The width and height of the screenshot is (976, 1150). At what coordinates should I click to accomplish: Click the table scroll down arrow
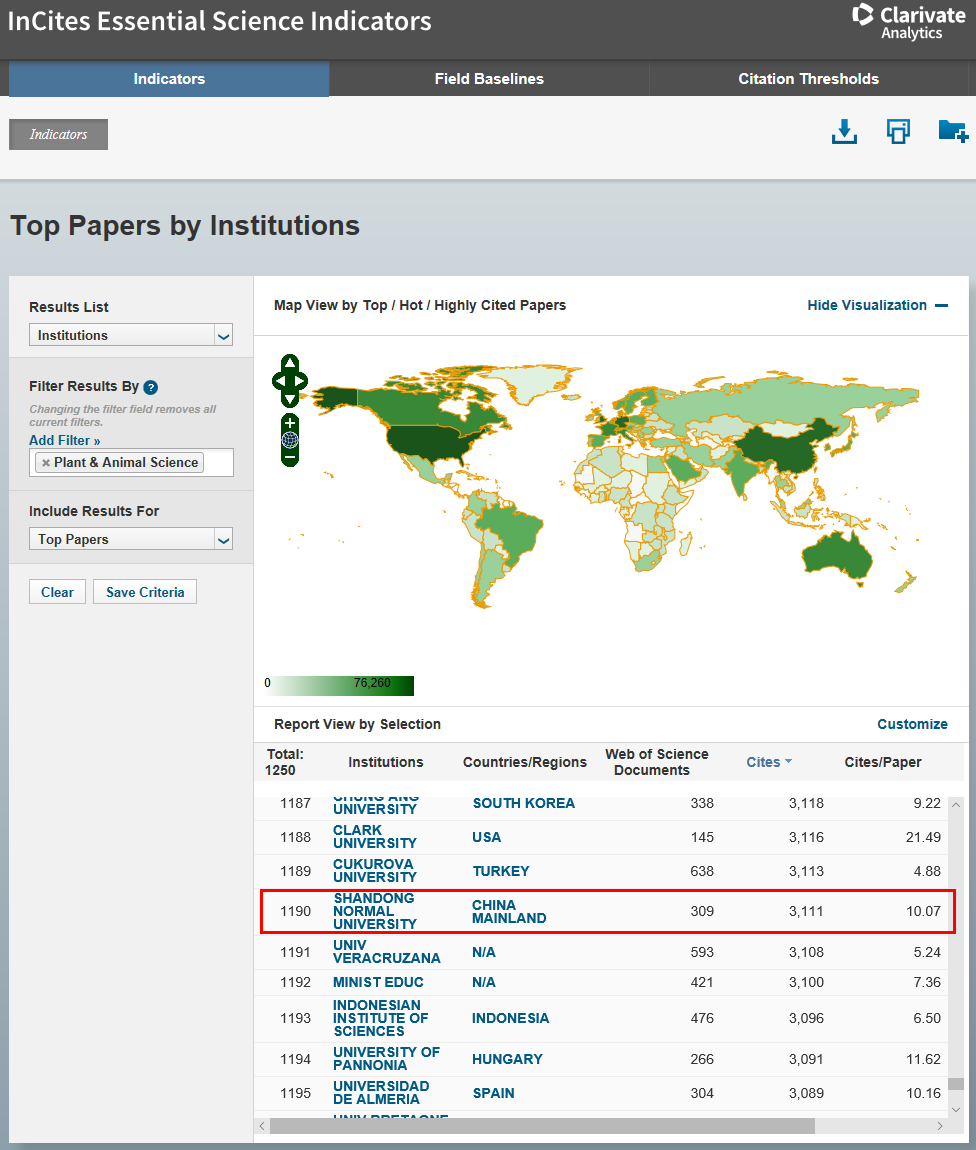click(955, 1110)
